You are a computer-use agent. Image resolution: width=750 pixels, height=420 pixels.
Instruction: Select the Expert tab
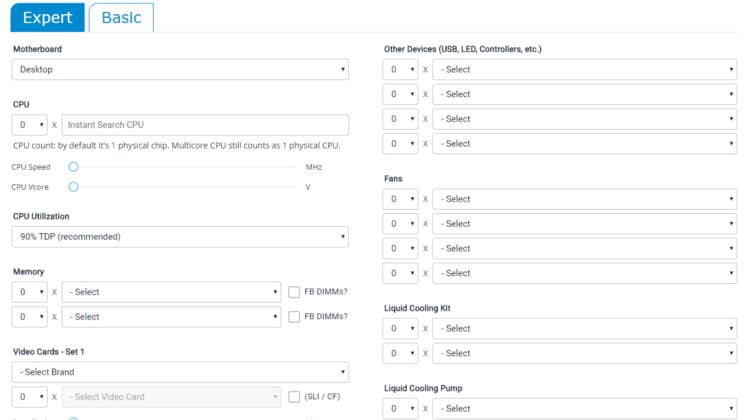(47, 18)
